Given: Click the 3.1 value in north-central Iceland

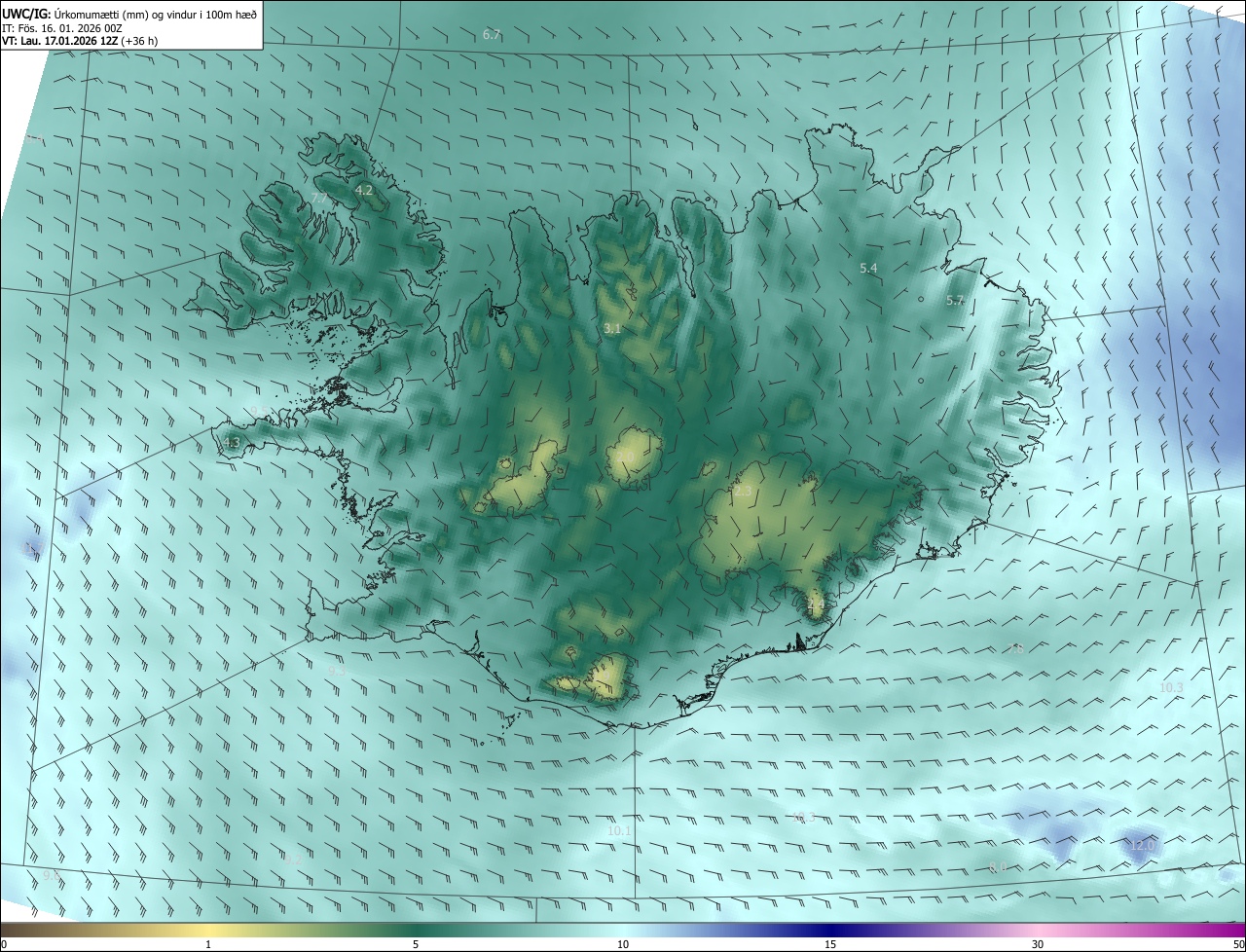Looking at the screenshot, I should coord(612,329).
